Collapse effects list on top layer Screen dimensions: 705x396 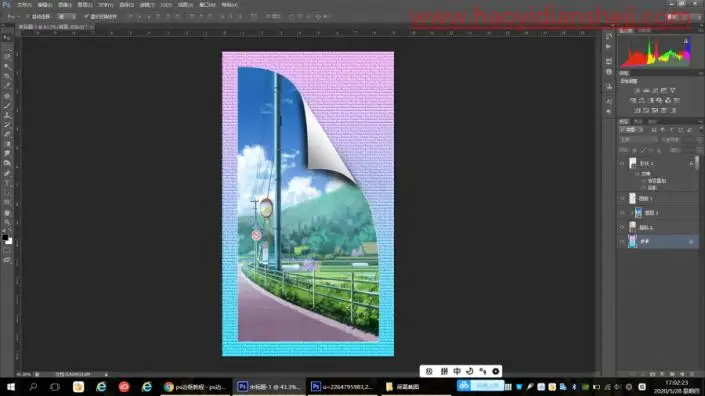692,163
